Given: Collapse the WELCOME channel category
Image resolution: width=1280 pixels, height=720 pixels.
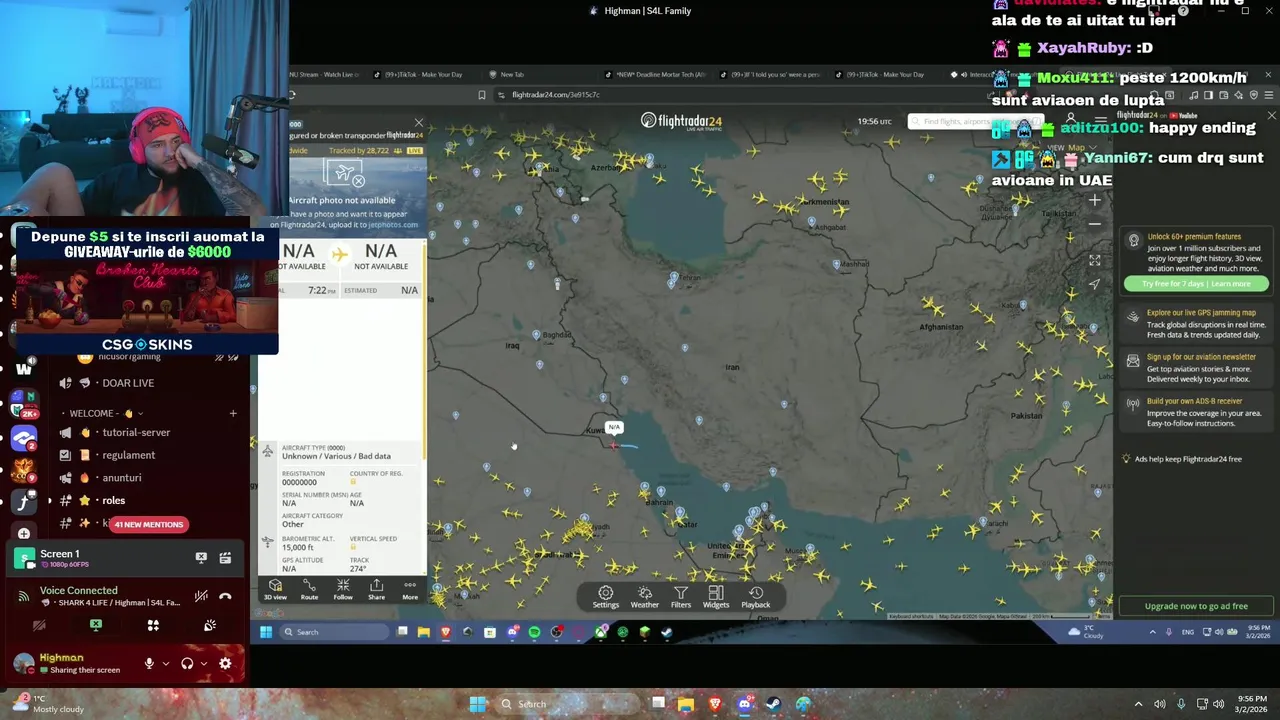Looking at the screenshot, I should 106,413.
